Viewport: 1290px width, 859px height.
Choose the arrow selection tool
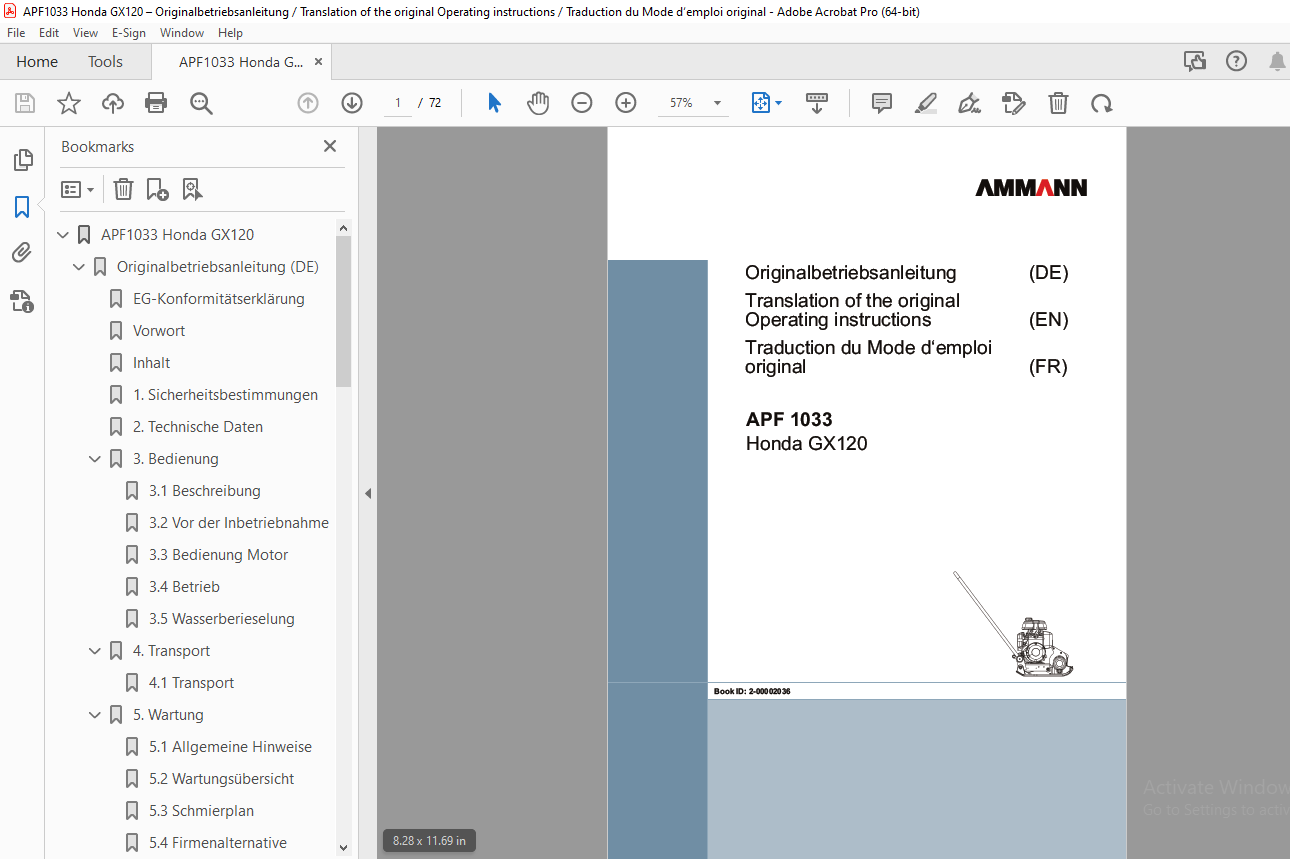click(x=494, y=103)
